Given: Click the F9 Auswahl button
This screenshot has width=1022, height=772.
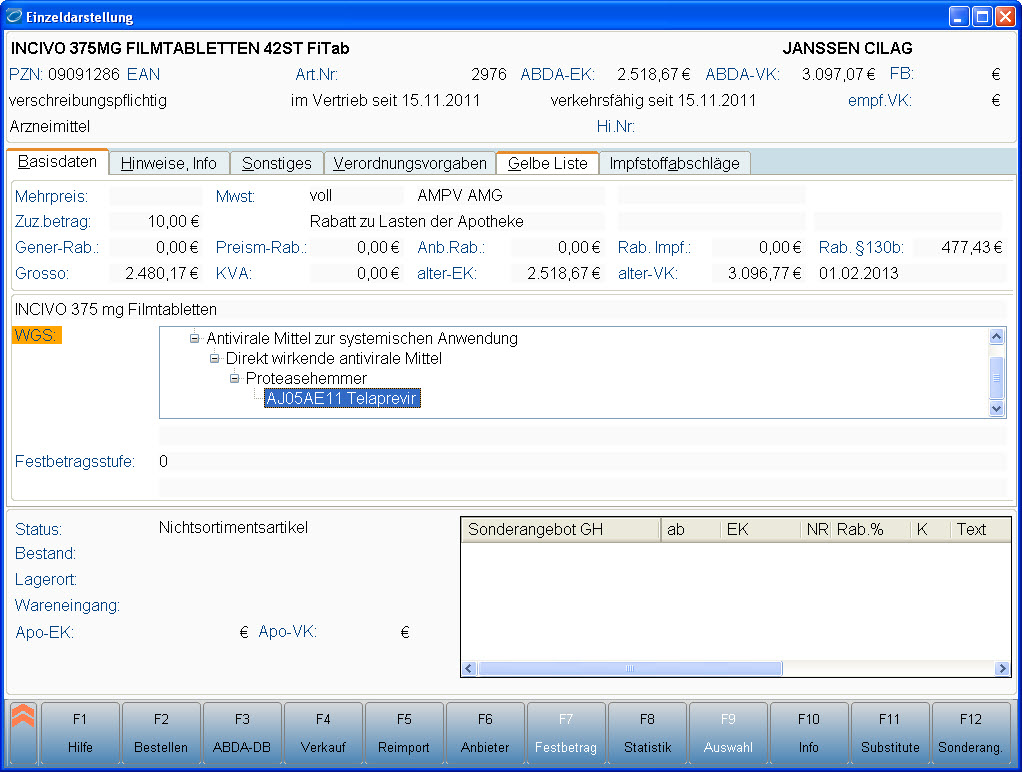Looking at the screenshot, I should 728,733.
